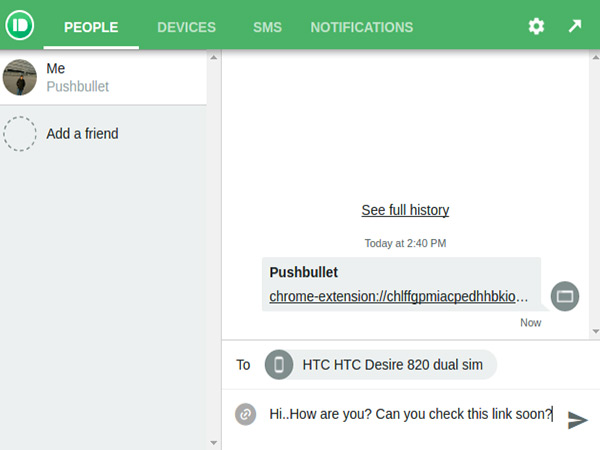Viewport: 600px width, 450px height.
Task: Click the Now timestamp under the push
Action: tap(531, 323)
